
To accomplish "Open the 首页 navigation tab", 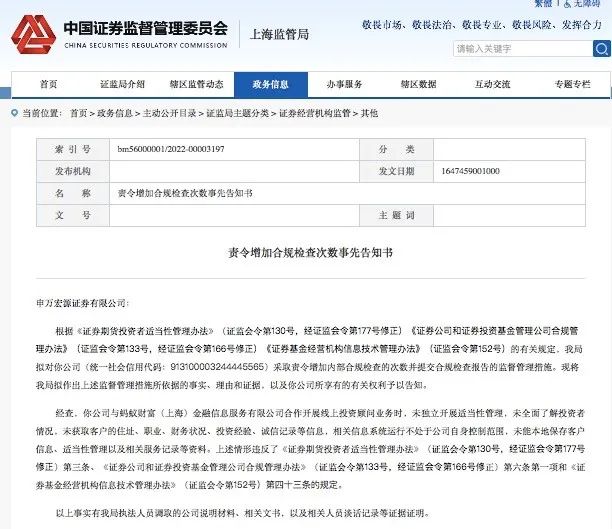I will point(48,84).
